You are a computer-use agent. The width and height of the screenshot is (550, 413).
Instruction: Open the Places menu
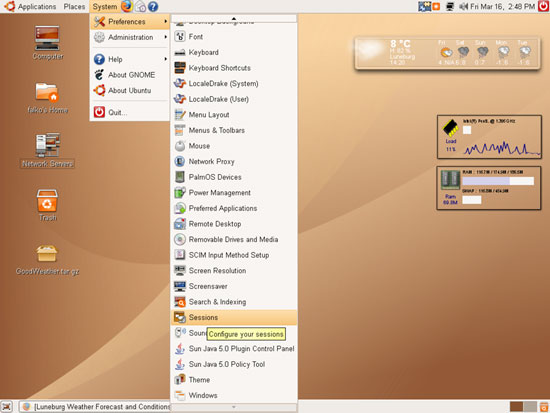click(74, 6)
